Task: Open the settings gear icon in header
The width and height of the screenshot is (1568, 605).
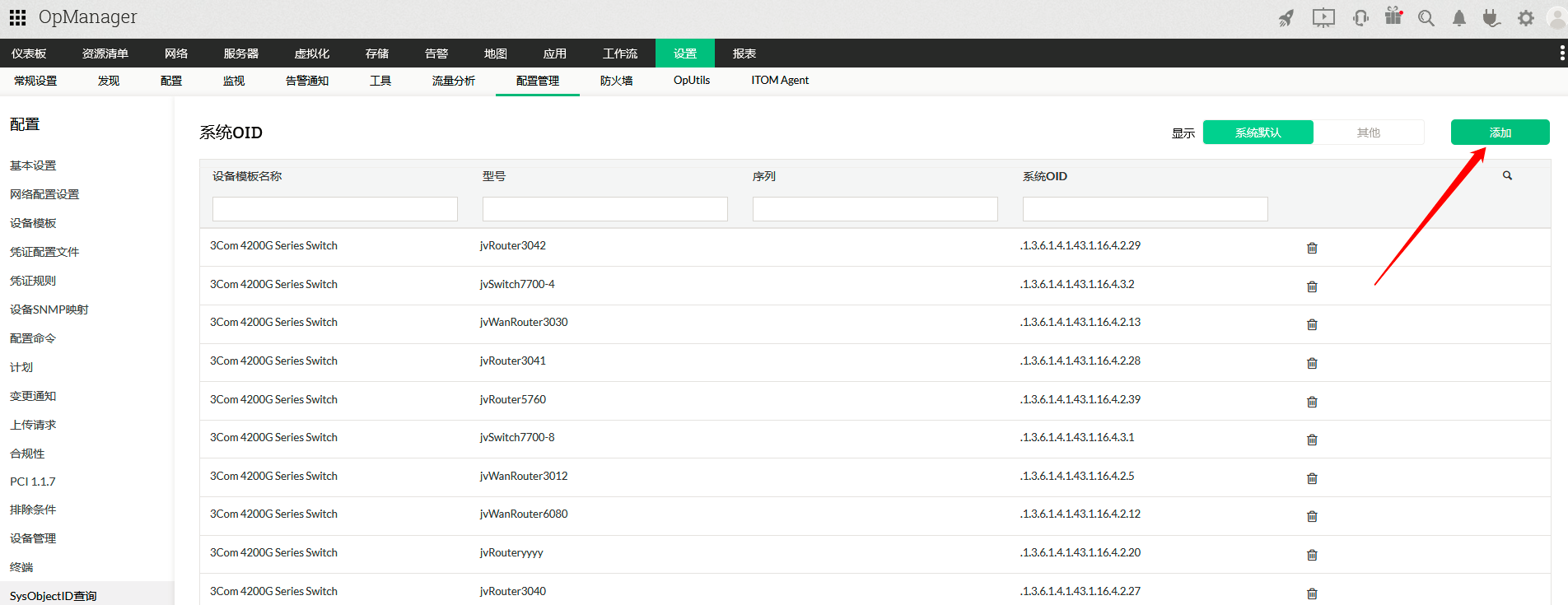Action: coord(1526,18)
